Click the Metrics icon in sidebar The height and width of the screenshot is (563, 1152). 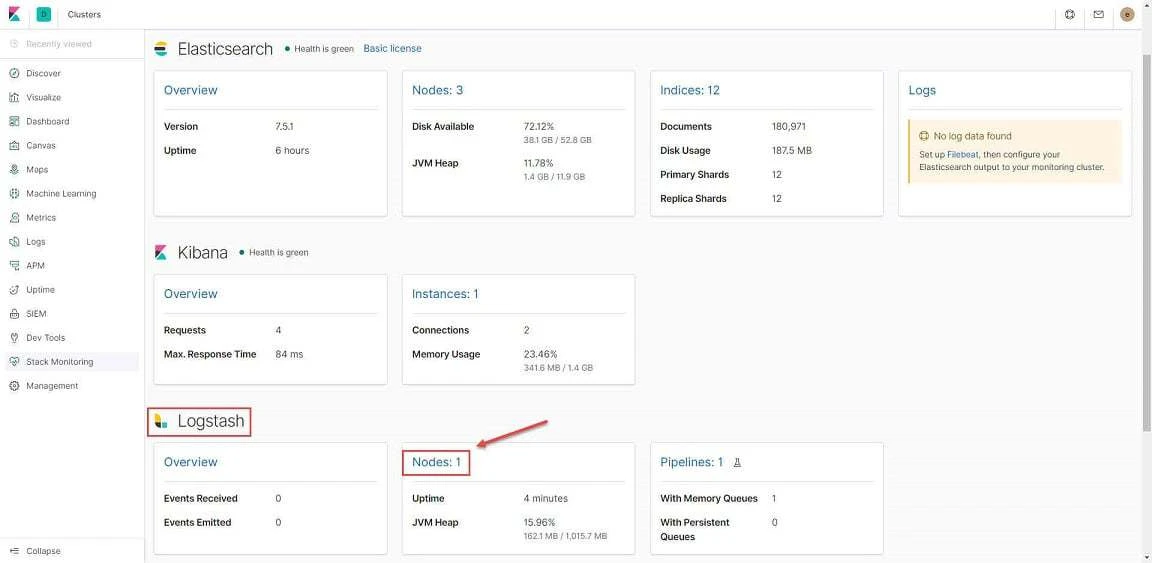pyautogui.click(x=14, y=218)
